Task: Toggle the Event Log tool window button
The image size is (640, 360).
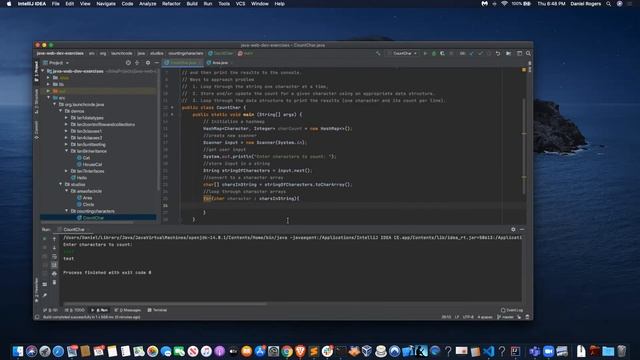Action: click(x=512, y=310)
